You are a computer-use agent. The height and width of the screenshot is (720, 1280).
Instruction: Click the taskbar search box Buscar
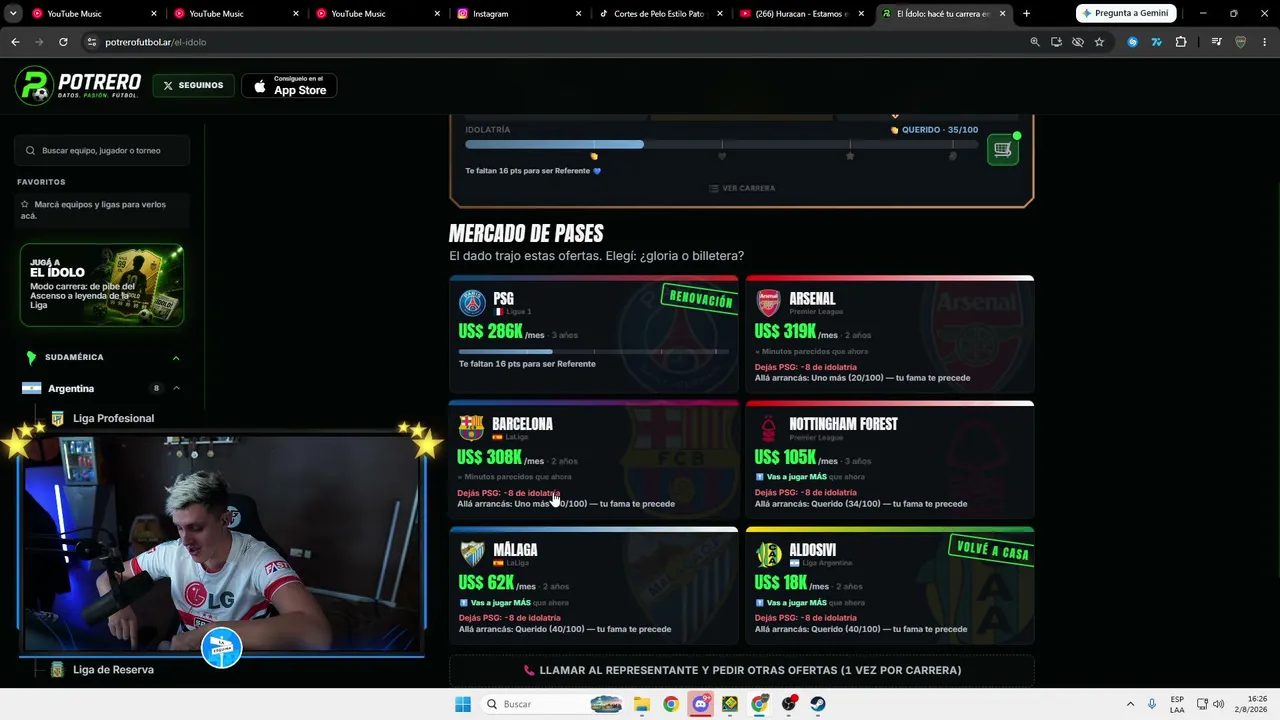tap(552, 704)
